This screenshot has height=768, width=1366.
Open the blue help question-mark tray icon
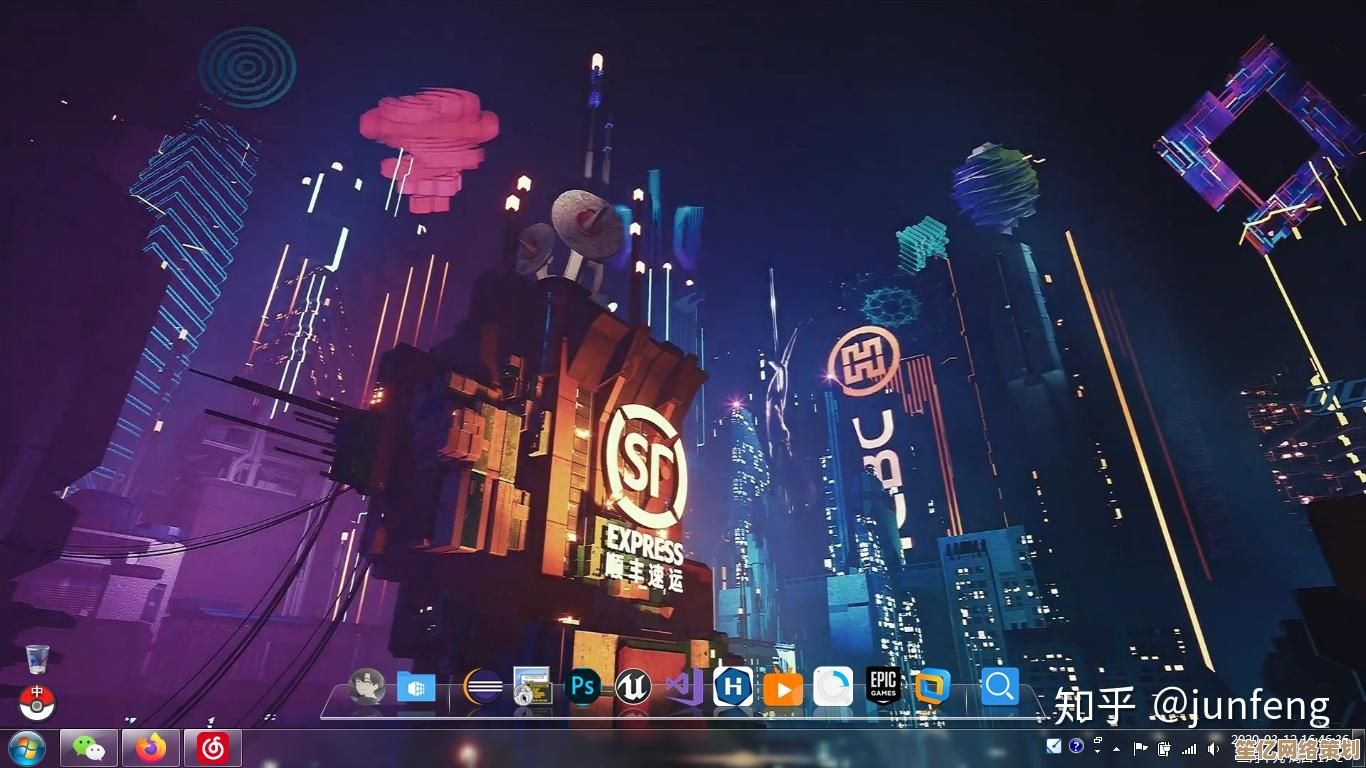(1076, 746)
